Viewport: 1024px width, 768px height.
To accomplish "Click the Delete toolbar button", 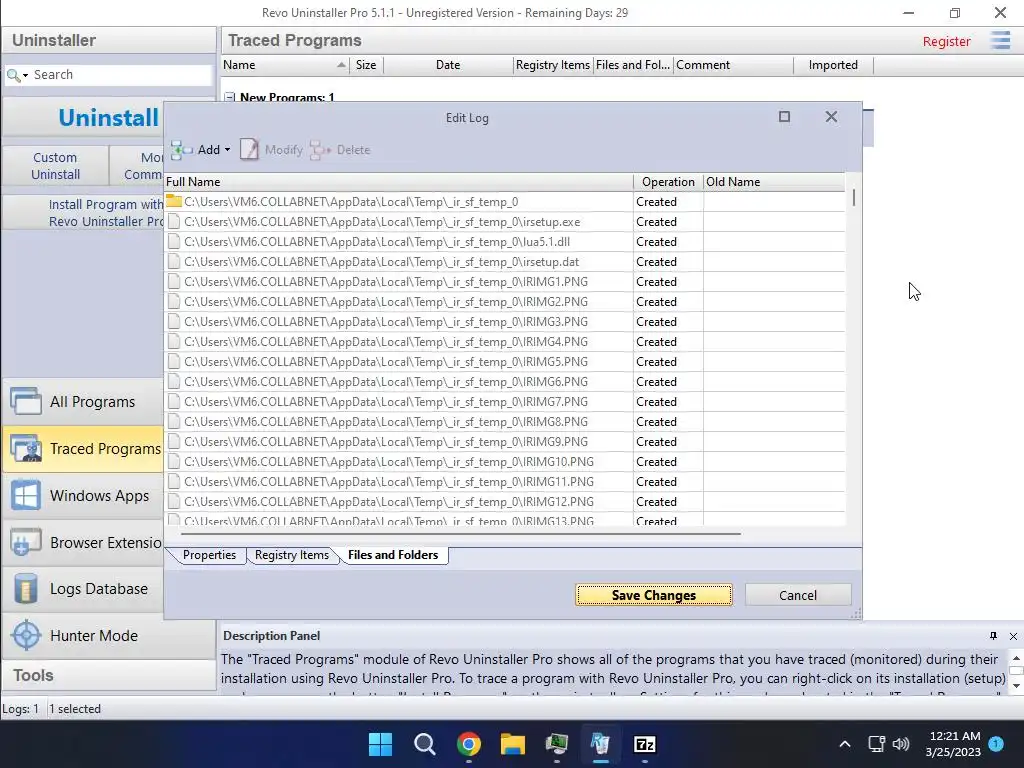I will click(x=340, y=150).
